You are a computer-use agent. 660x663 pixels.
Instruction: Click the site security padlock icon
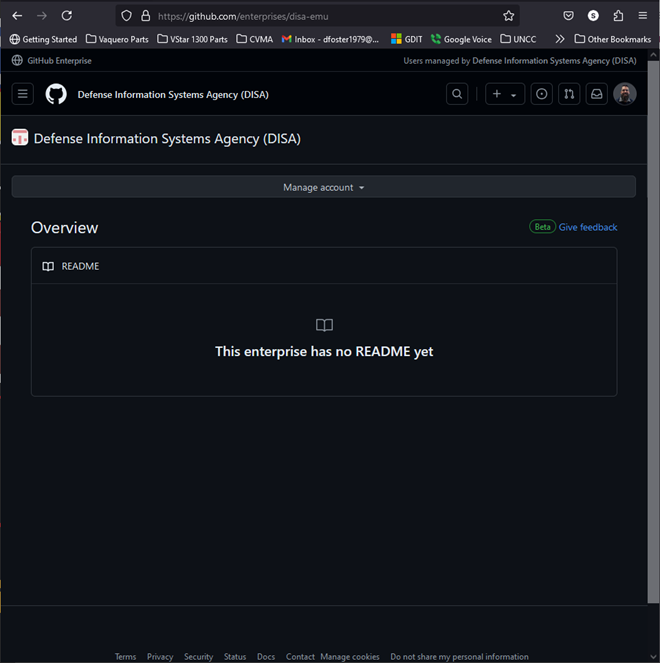point(146,16)
